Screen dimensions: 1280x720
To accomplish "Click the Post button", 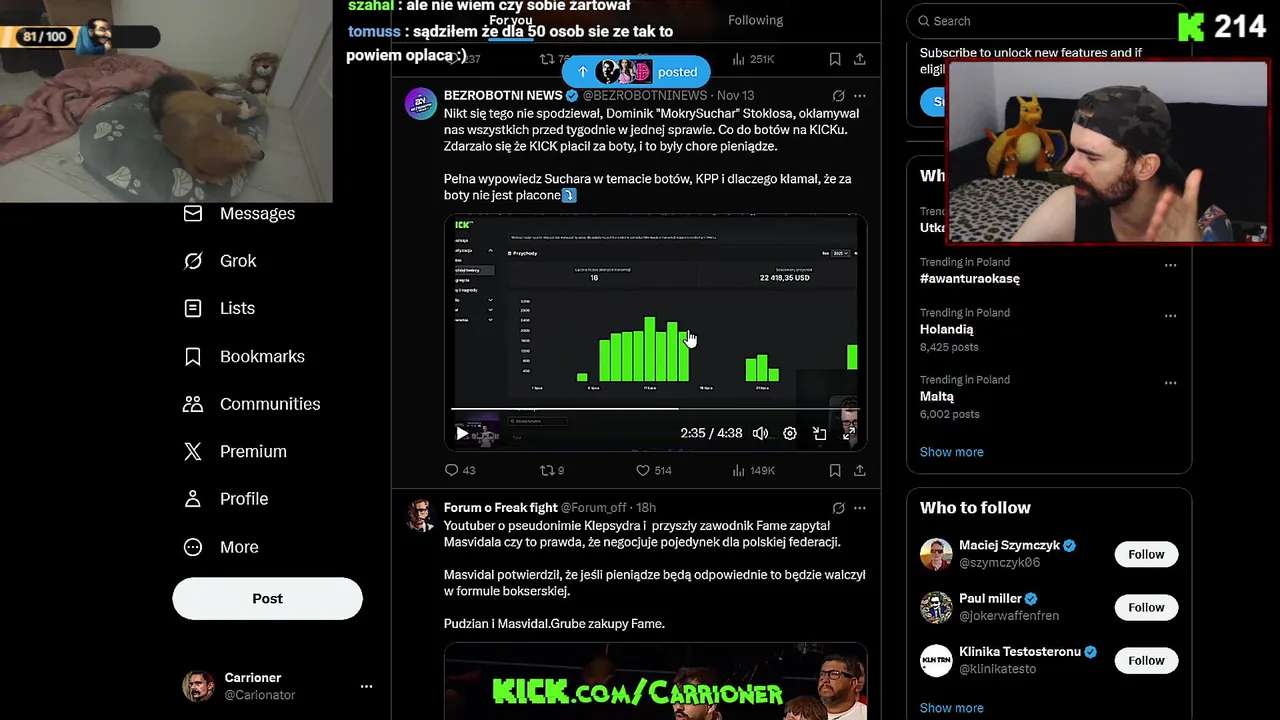I will [x=267, y=598].
